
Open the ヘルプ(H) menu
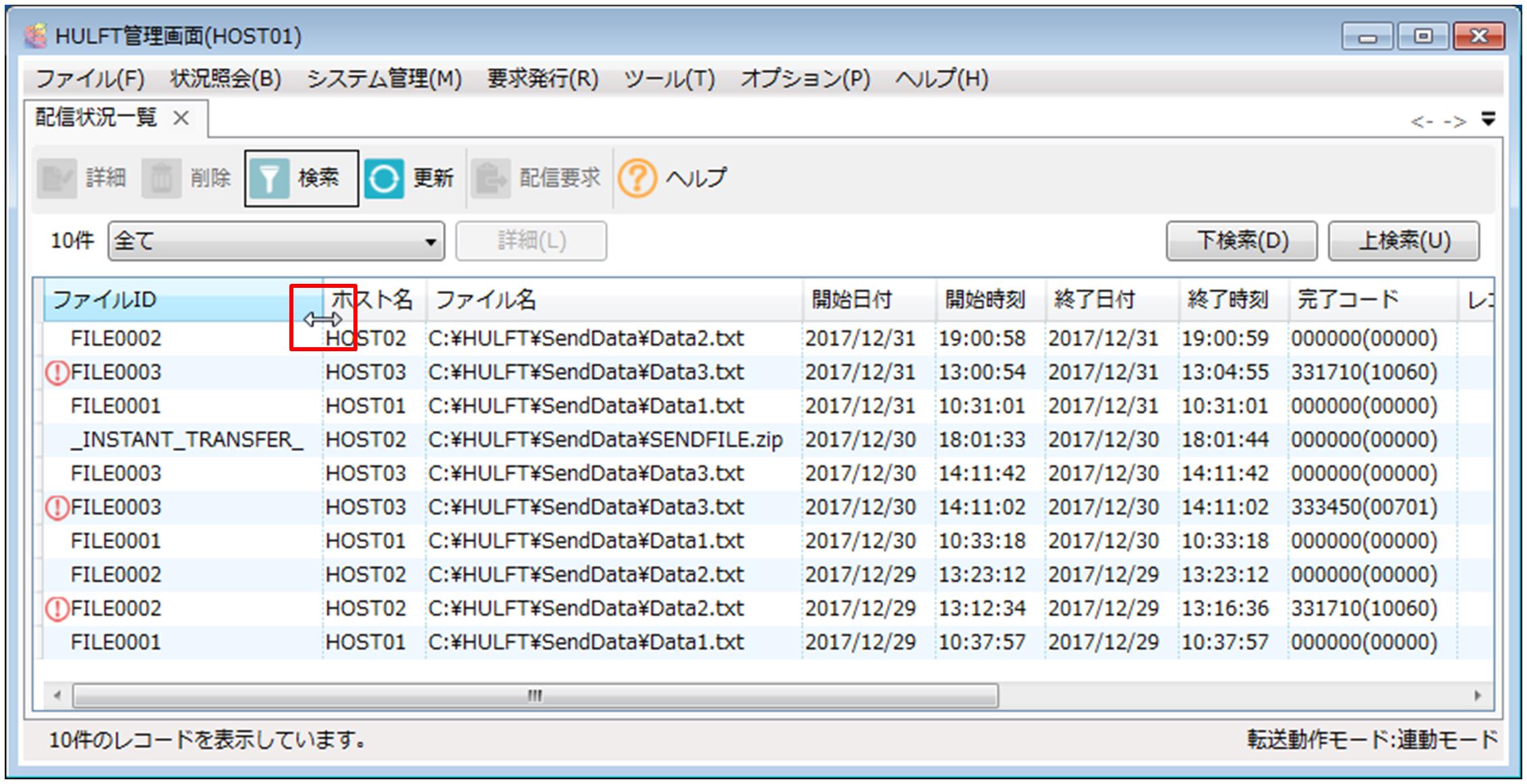click(x=942, y=79)
